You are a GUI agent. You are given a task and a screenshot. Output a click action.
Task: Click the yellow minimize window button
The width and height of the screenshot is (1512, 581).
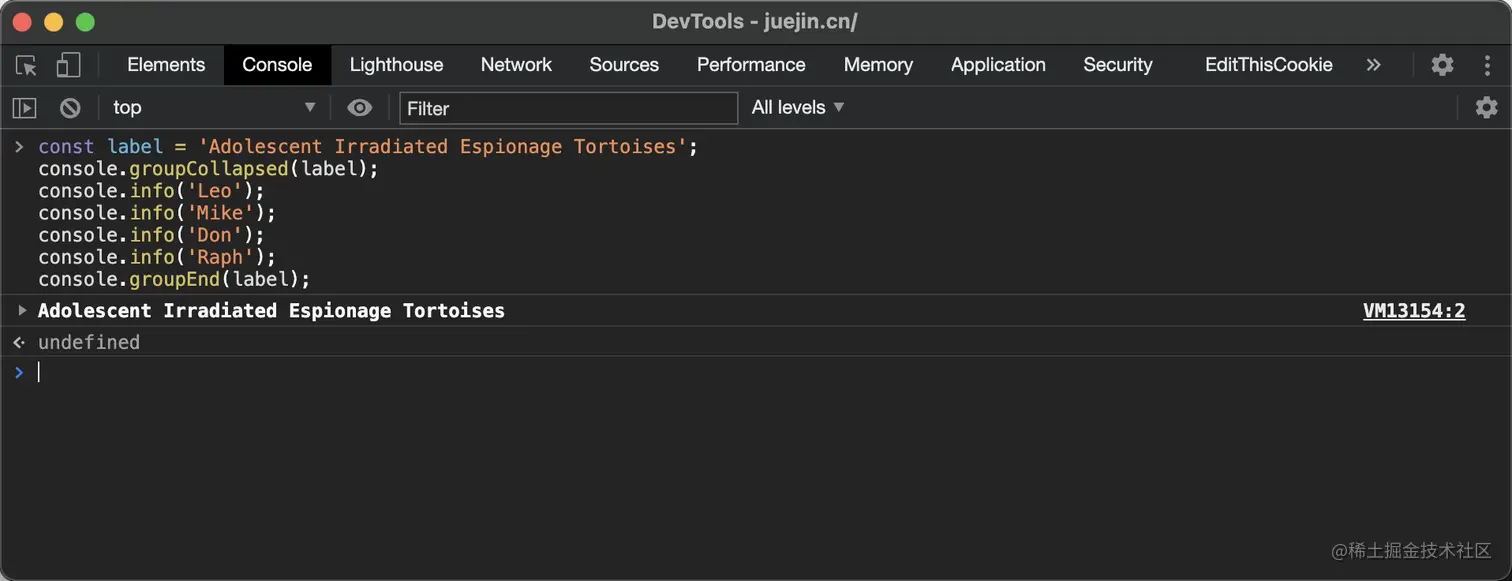click(x=53, y=21)
